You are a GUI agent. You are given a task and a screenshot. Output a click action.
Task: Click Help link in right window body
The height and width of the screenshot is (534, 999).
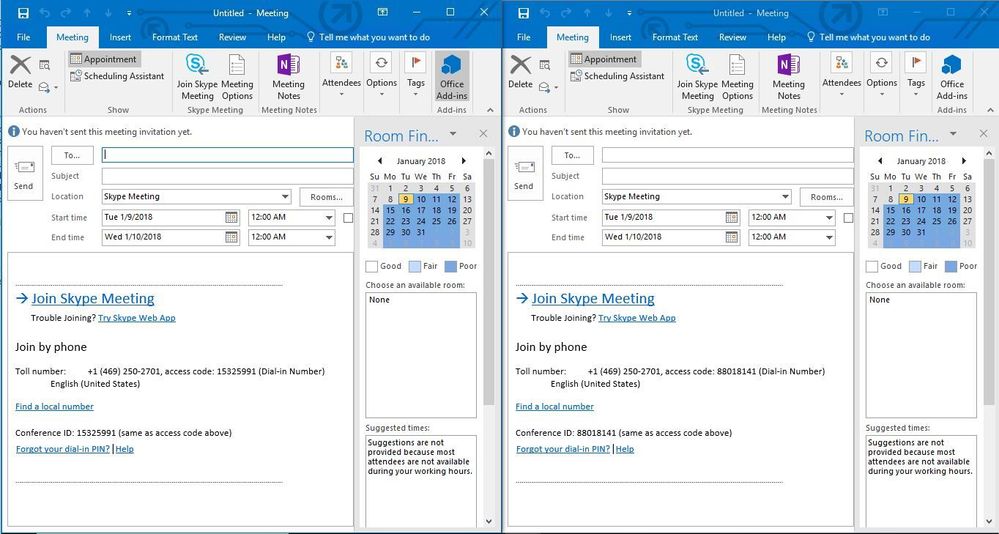click(624, 449)
